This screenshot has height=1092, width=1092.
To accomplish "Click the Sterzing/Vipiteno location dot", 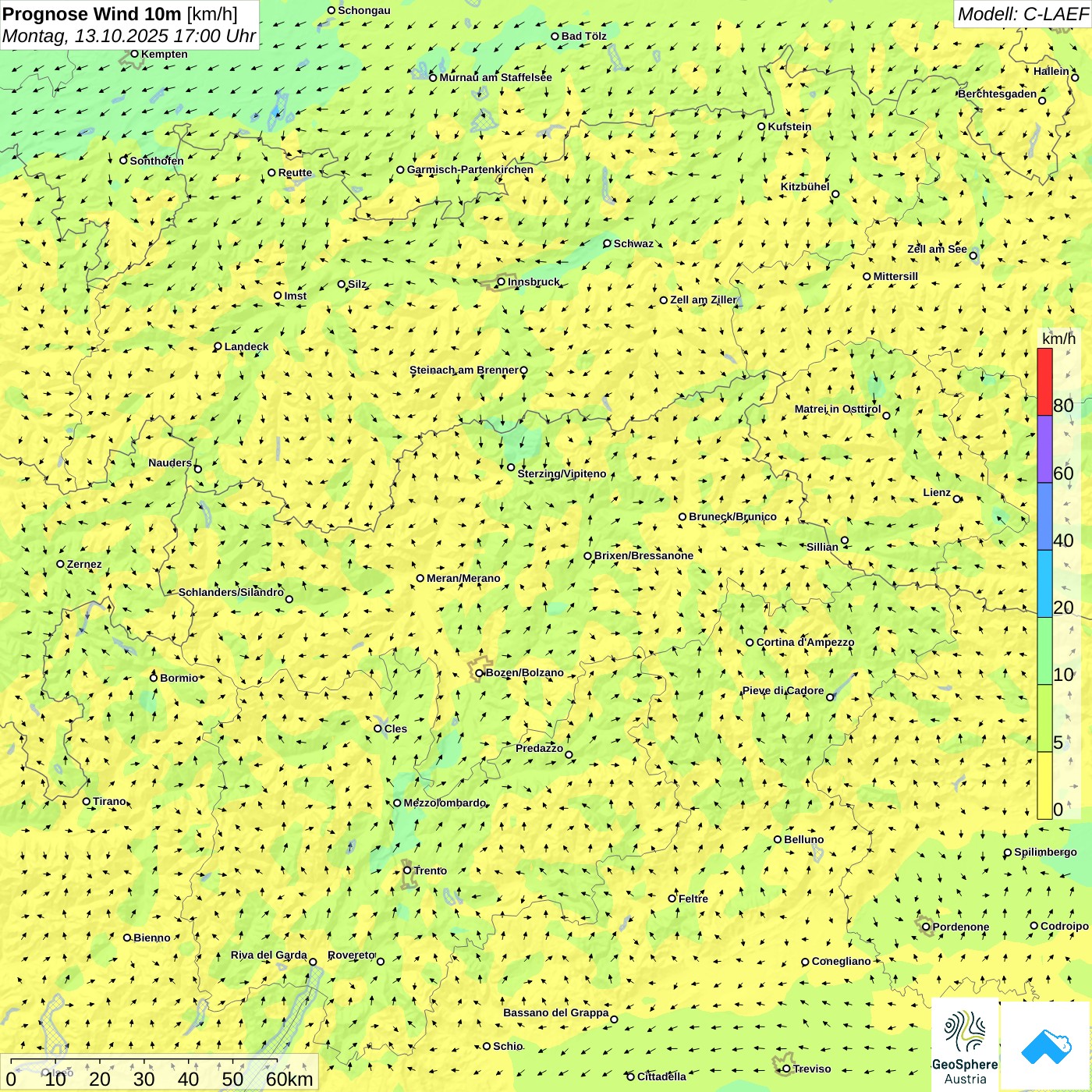I will click(x=512, y=467).
